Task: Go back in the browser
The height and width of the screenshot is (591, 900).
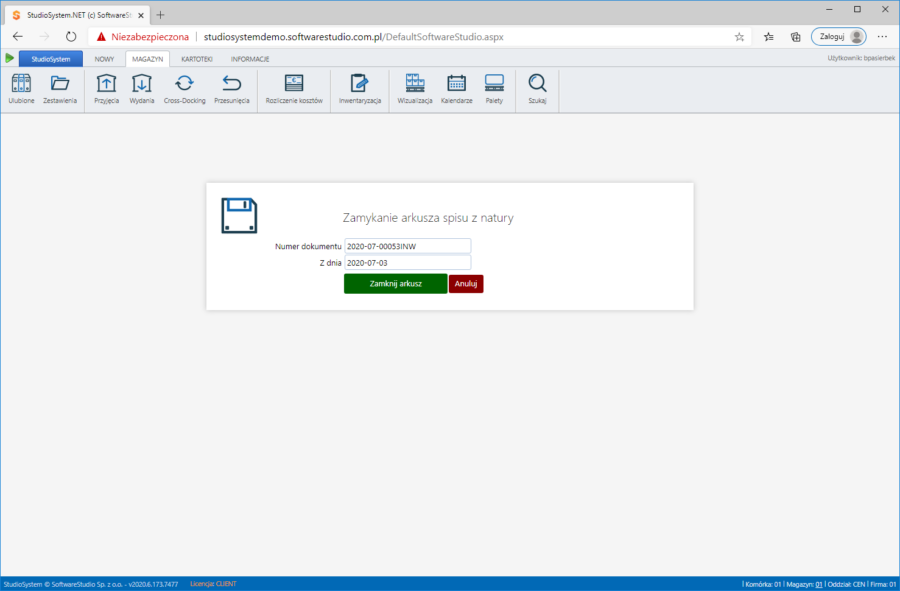Action: [18, 37]
